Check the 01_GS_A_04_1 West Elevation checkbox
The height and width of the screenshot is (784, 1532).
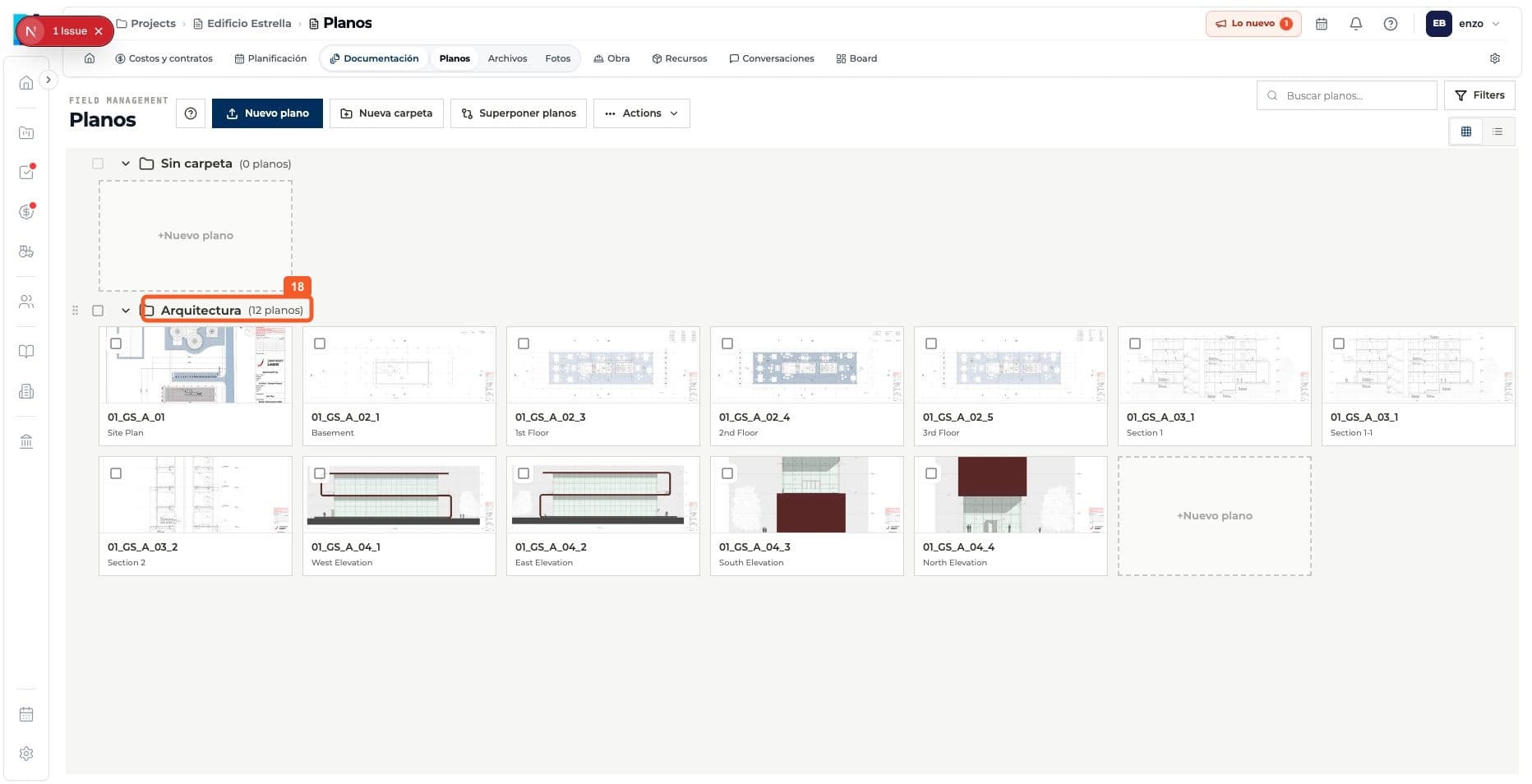pos(320,473)
